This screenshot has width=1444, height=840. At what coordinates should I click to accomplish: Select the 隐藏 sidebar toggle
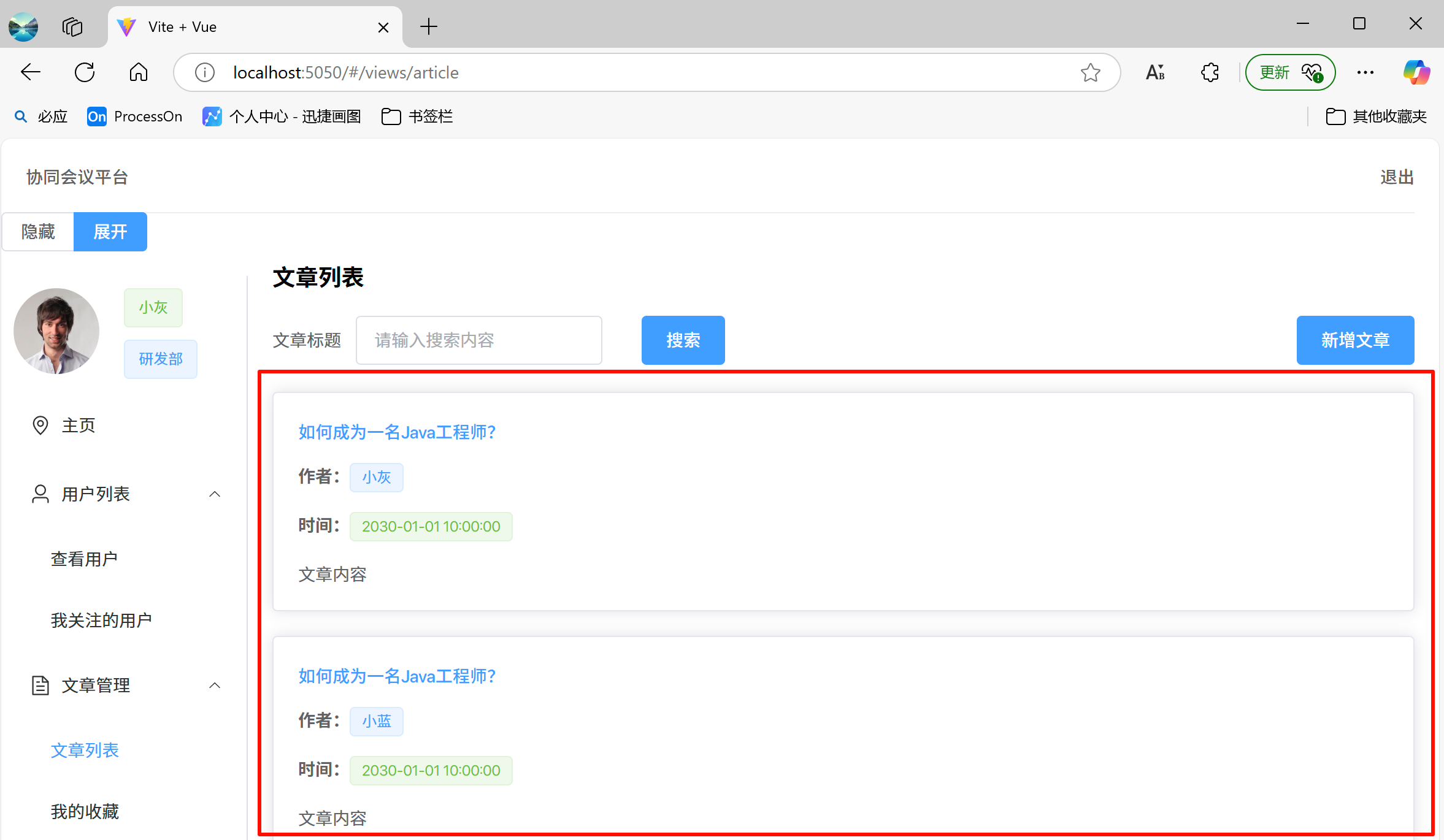38,232
